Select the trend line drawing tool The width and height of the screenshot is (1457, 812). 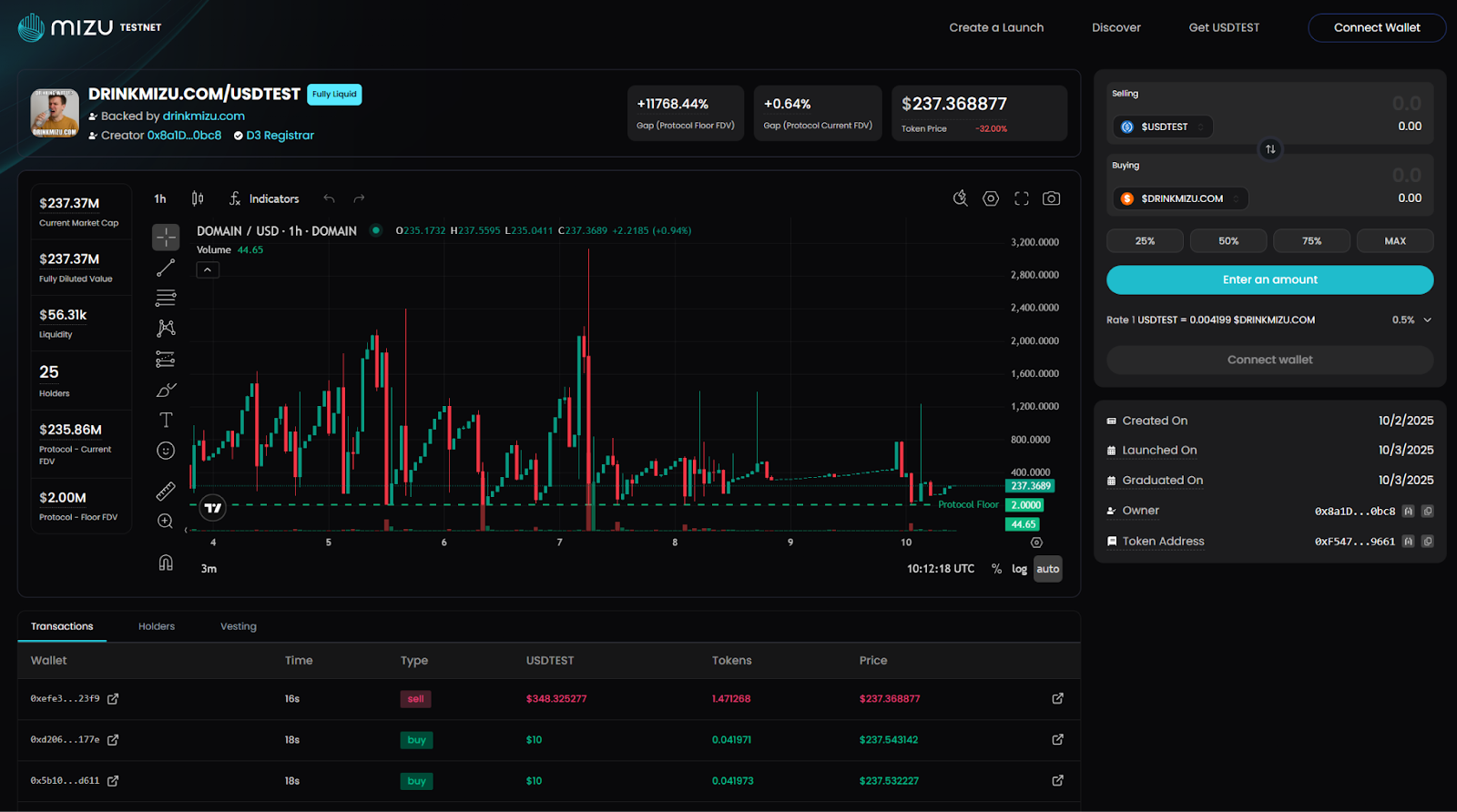coord(166,268)
